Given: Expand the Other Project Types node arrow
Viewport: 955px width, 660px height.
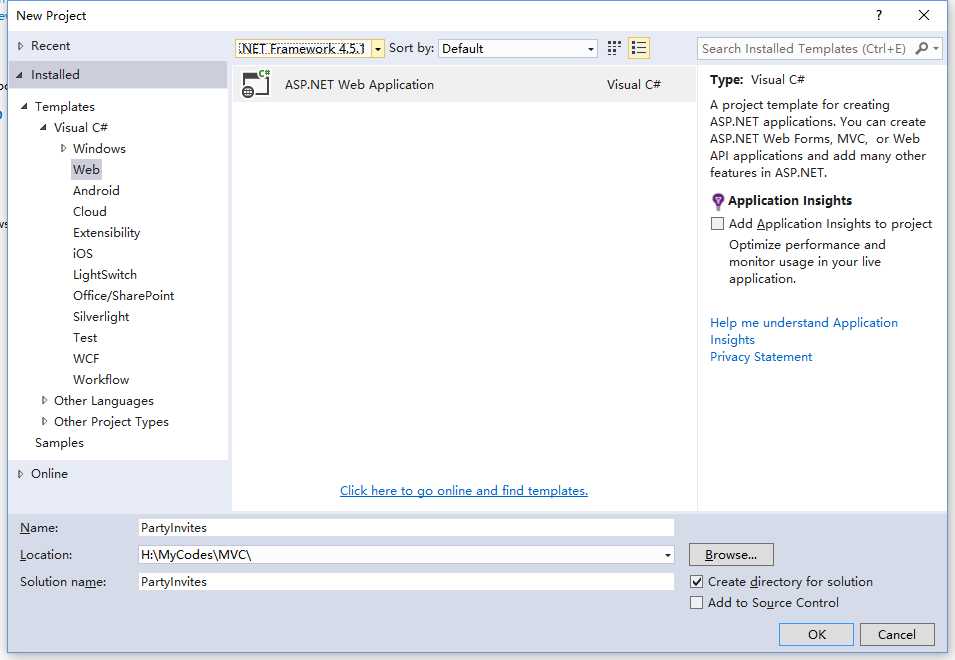Looking at the screenshot, I should coord(44,421).
